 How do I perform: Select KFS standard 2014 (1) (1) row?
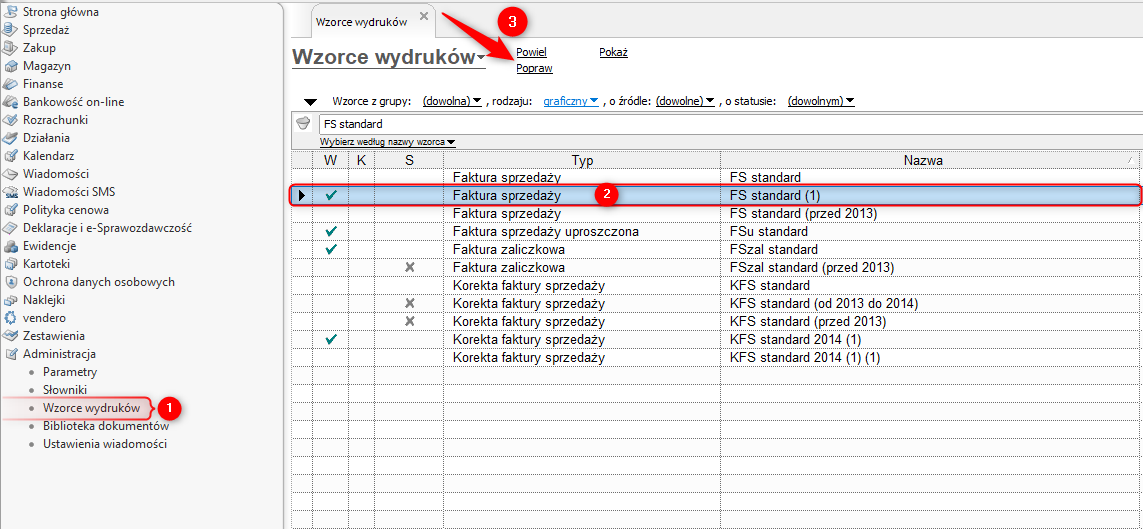(717, 358)
